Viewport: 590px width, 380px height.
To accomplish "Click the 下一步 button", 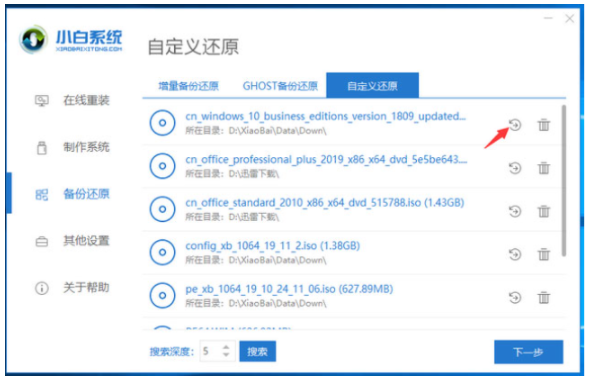I will coord(528,352).
